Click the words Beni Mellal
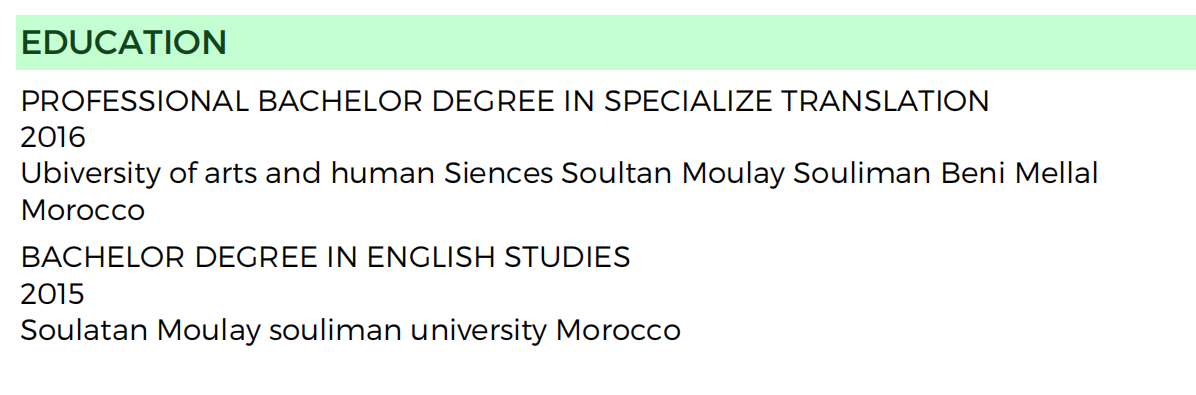Screen dimensions: 1196x395 pos(1018,174)
